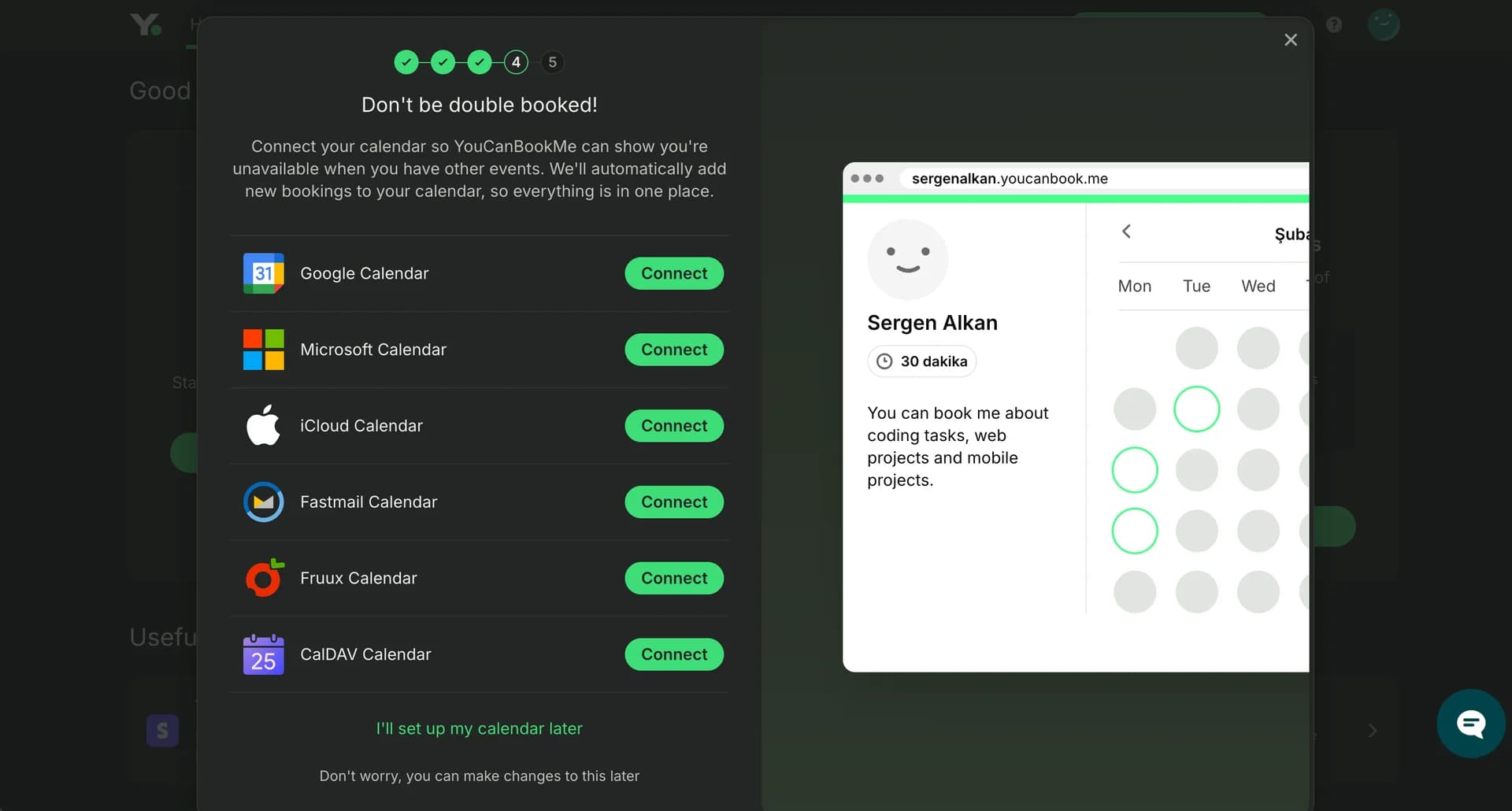Viewport: 1512px width, 811px height.
Task: Connect CalDAV Calendar
Action: 674,654
